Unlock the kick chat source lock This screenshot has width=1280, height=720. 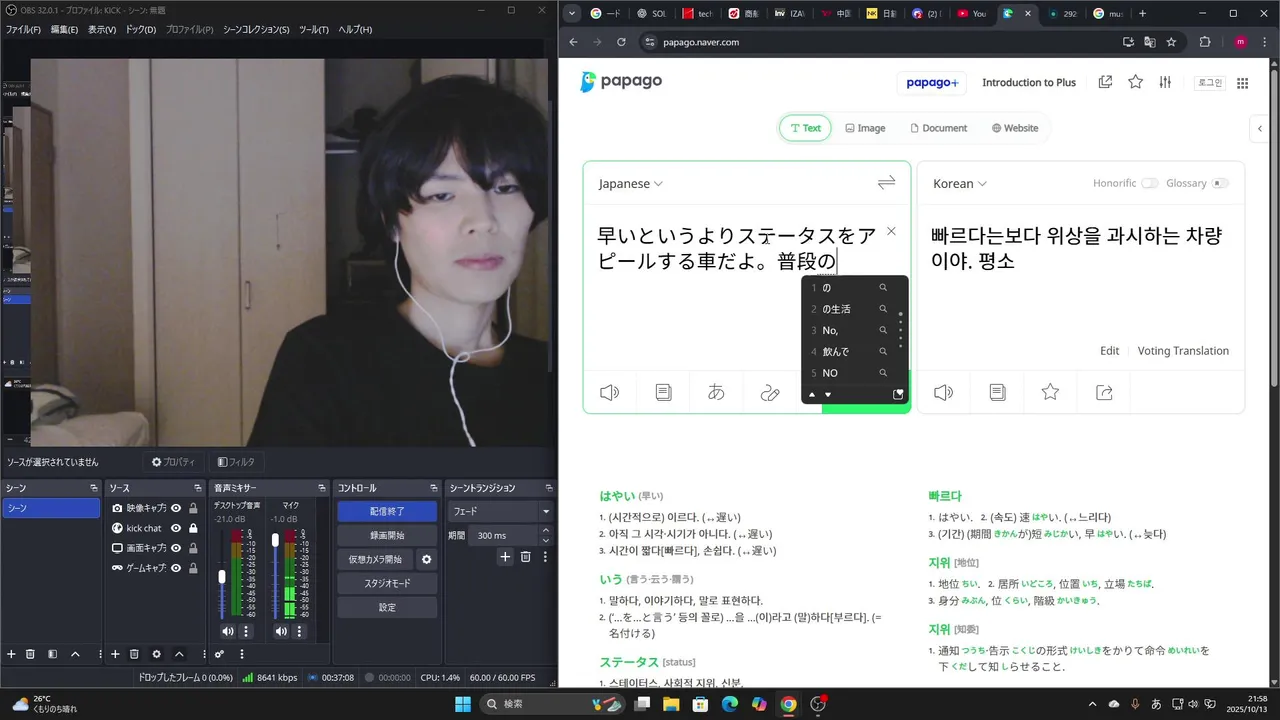(x=193, y=528)
